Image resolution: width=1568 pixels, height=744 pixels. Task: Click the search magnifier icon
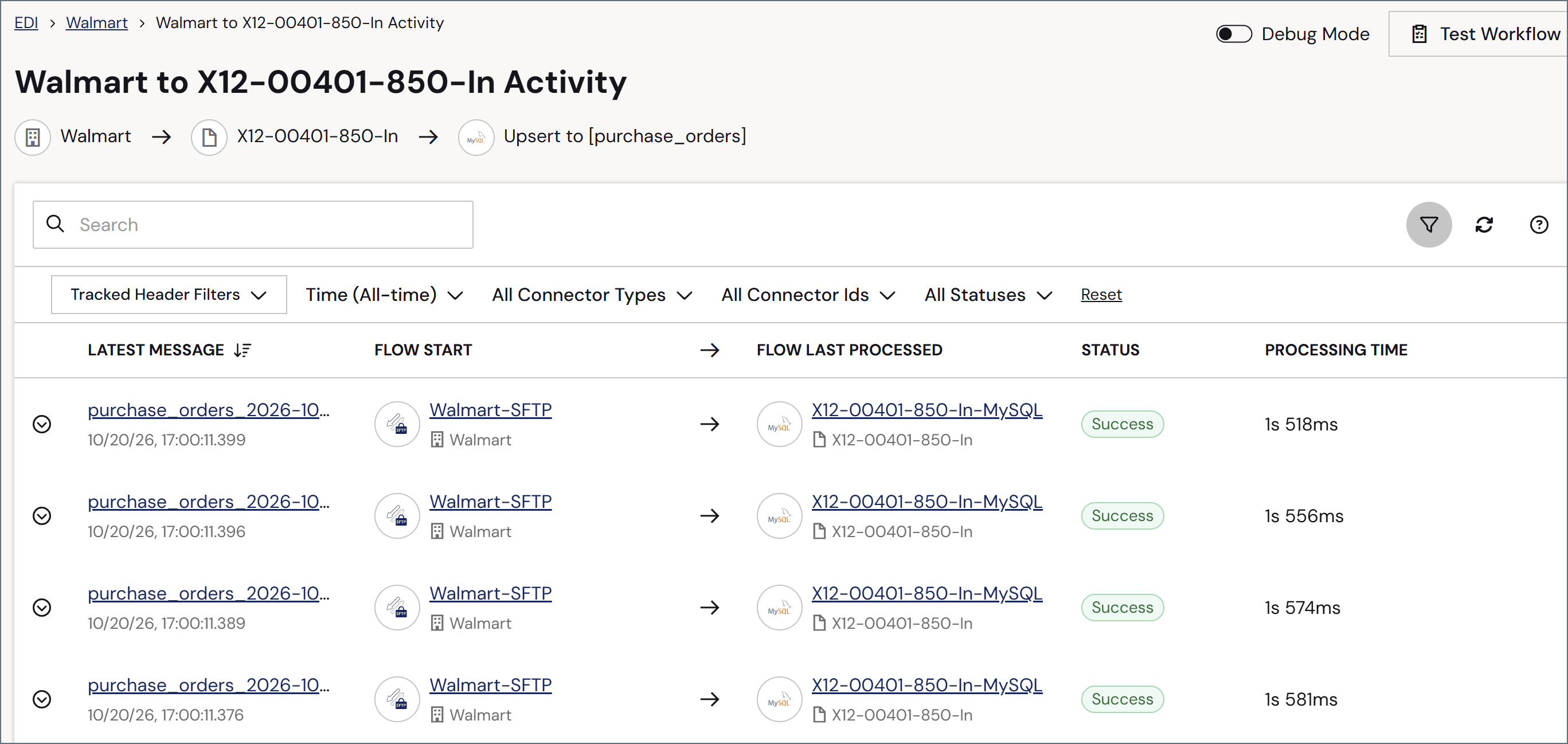click(56, 224)
